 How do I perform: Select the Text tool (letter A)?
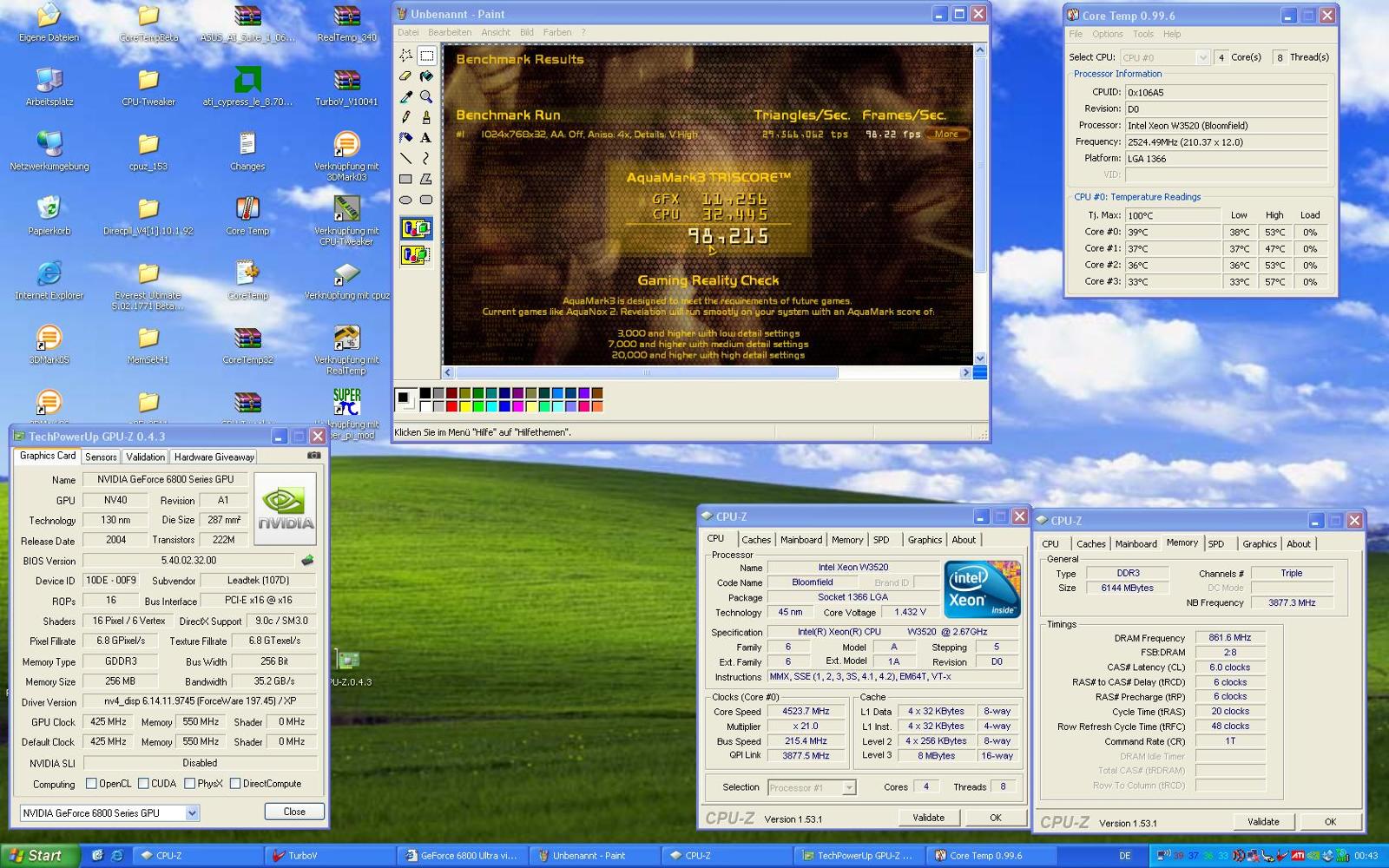[x=426, y=137]
